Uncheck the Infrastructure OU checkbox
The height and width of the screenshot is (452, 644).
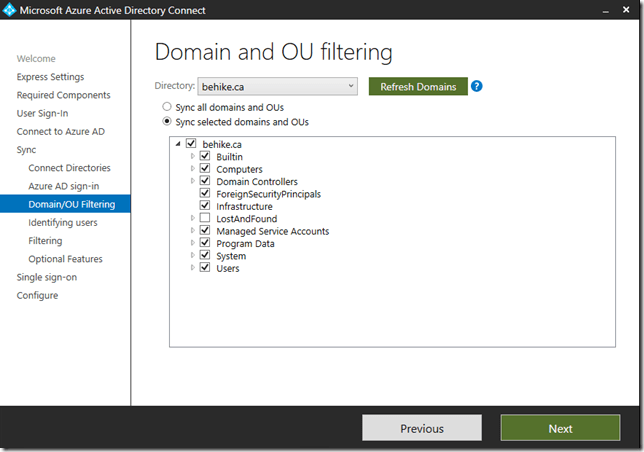tap(205, 206)
